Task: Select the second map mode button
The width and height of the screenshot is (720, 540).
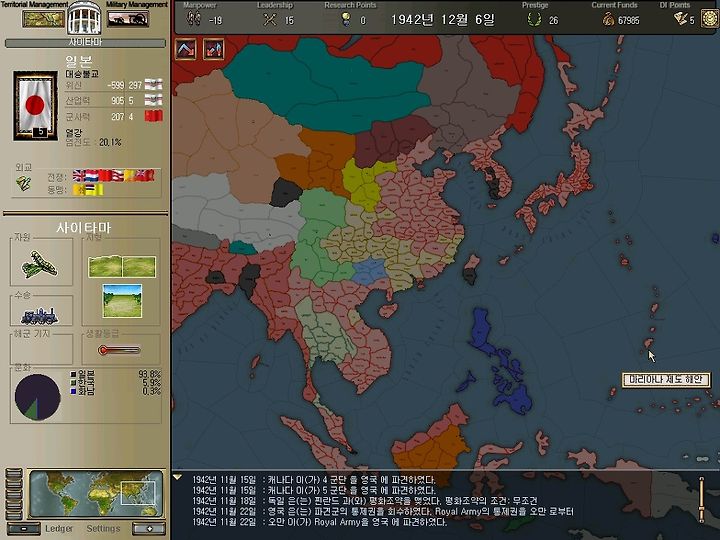Action: pos(13,484)
